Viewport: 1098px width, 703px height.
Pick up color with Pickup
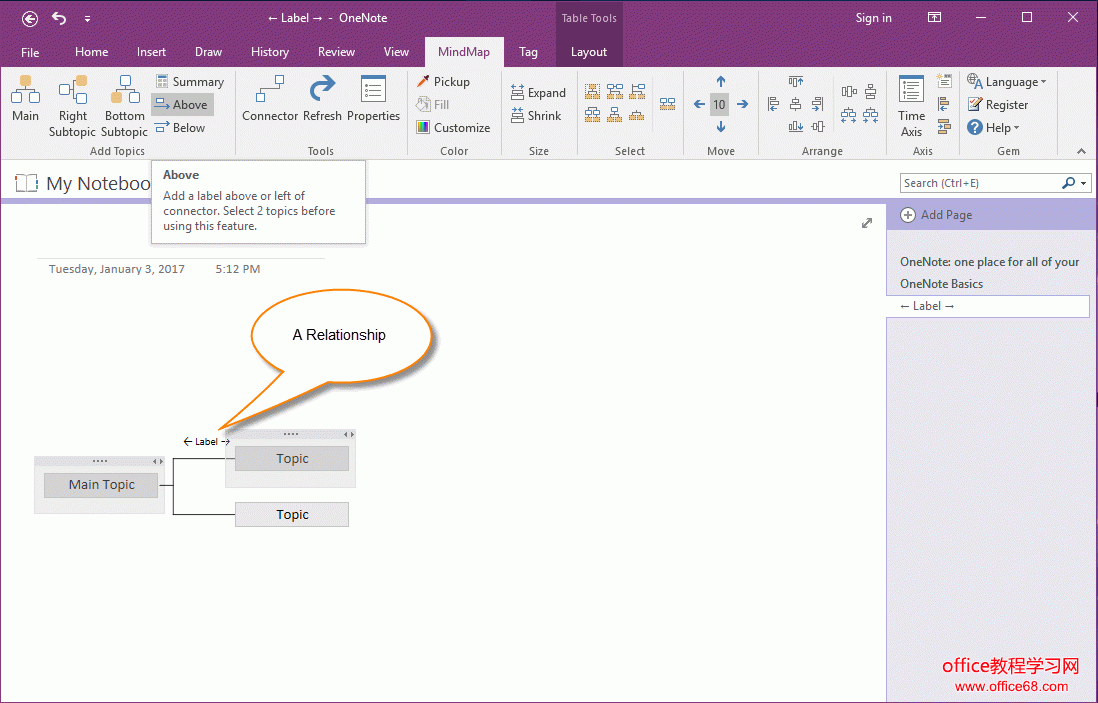tap(443, 82)
